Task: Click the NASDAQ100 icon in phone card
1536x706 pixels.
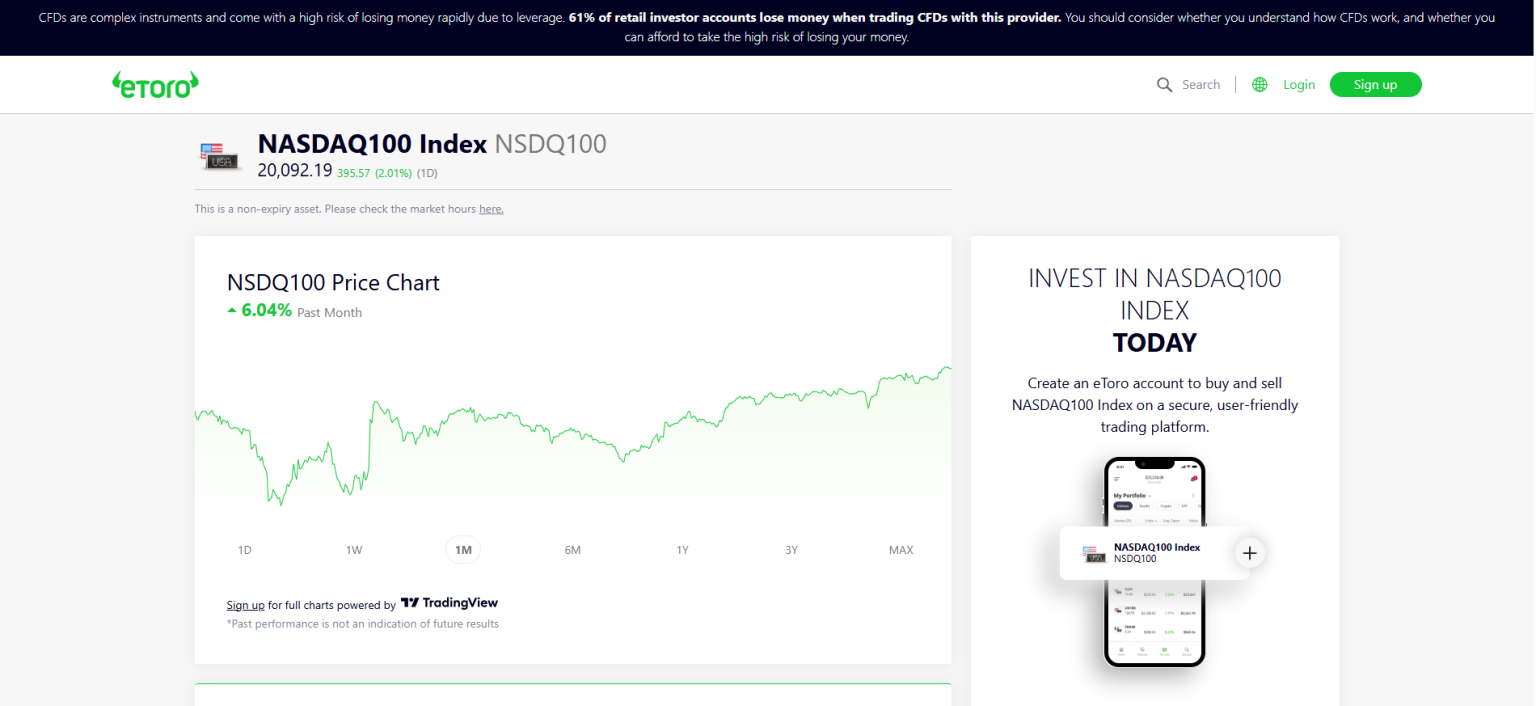Action: tap(1094, 554)
